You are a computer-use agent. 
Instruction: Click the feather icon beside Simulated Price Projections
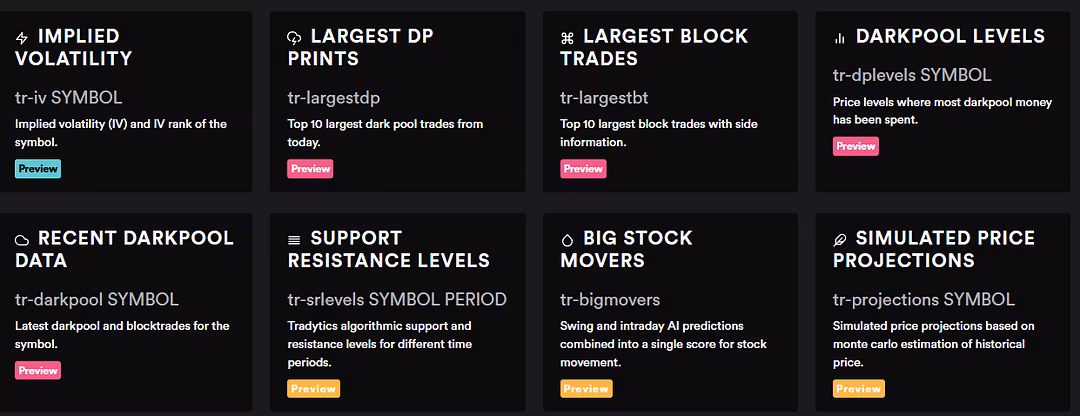pyautogui.click(x=840, y=240)
